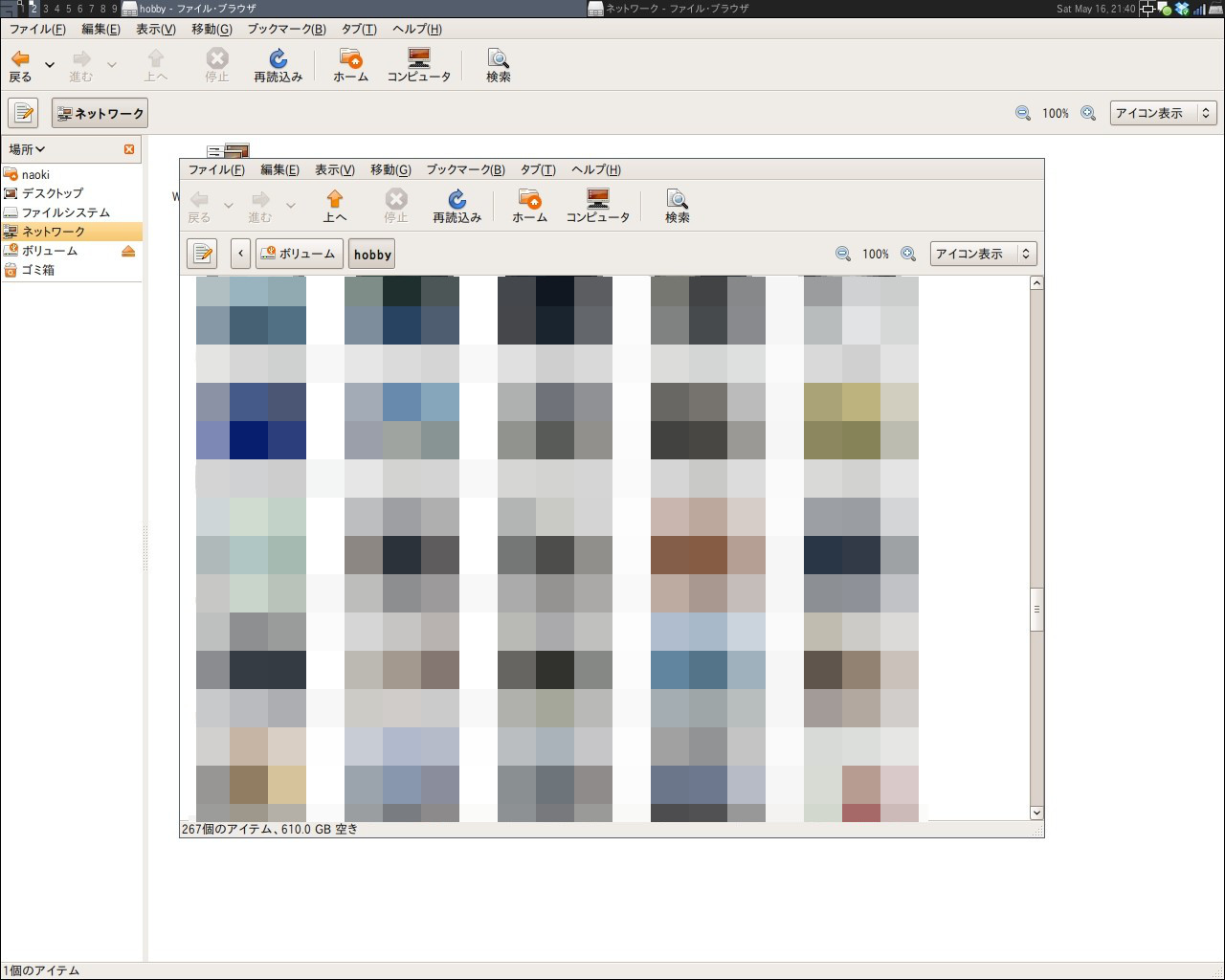Screen dimensions: 1225x980
Task: Select デスクトップ in places sidebar
Action: 72,193
